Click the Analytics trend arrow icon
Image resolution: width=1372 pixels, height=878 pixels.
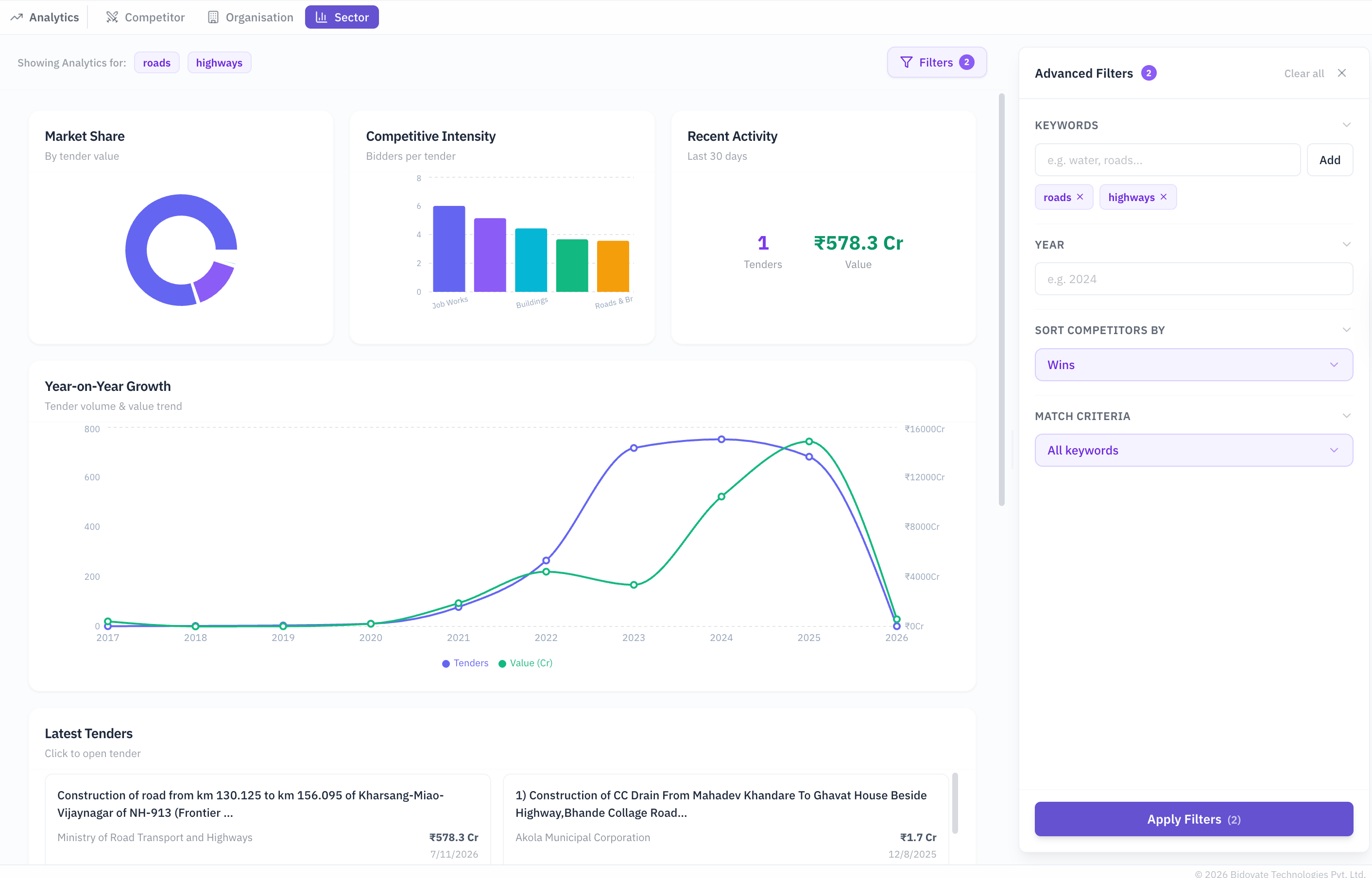coord(17,17)
